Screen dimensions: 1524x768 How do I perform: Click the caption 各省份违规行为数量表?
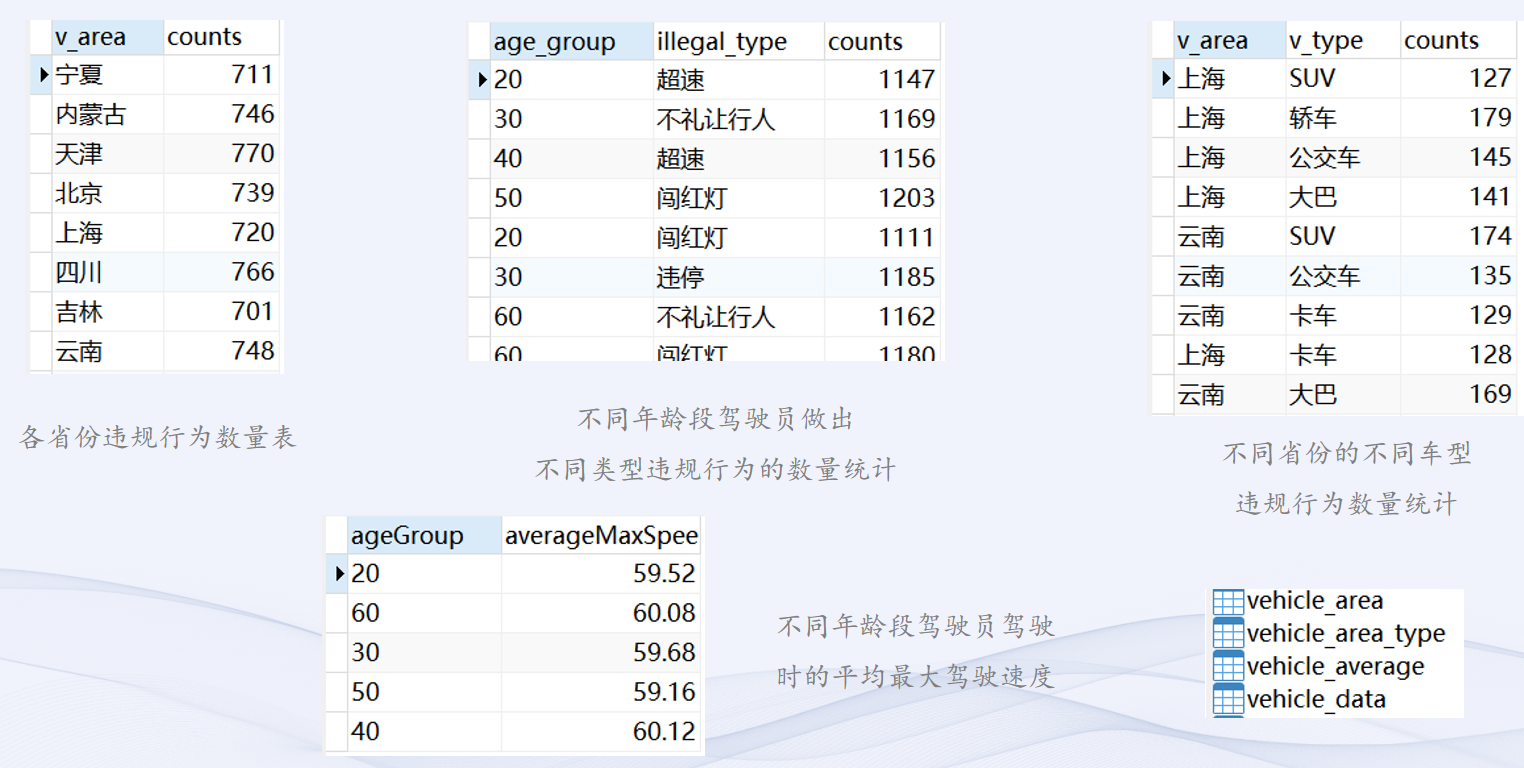(x=158, y=437)
